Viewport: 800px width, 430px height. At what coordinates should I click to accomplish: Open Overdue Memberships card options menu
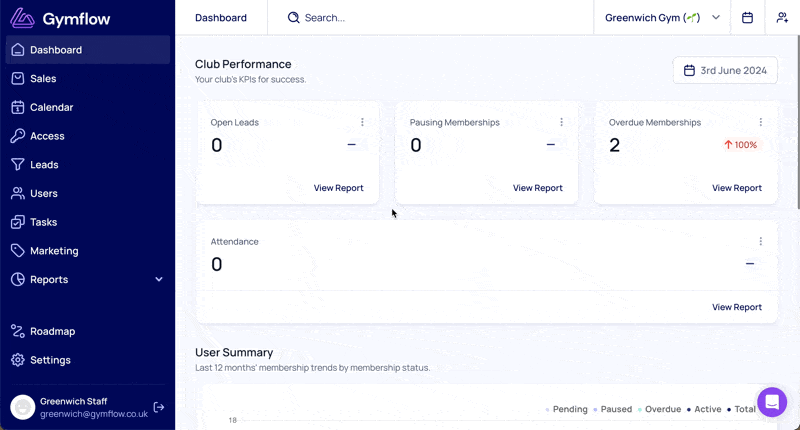click(x=760, y=122)
